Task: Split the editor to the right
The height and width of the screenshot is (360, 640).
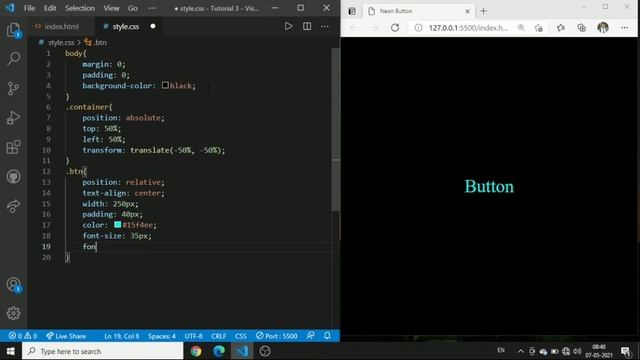Action: 307,26
